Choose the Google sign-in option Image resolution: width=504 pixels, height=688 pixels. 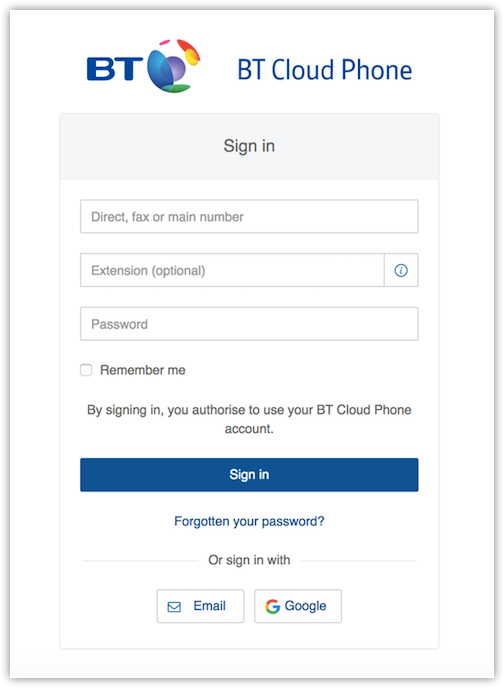click(x=298, y=606)
